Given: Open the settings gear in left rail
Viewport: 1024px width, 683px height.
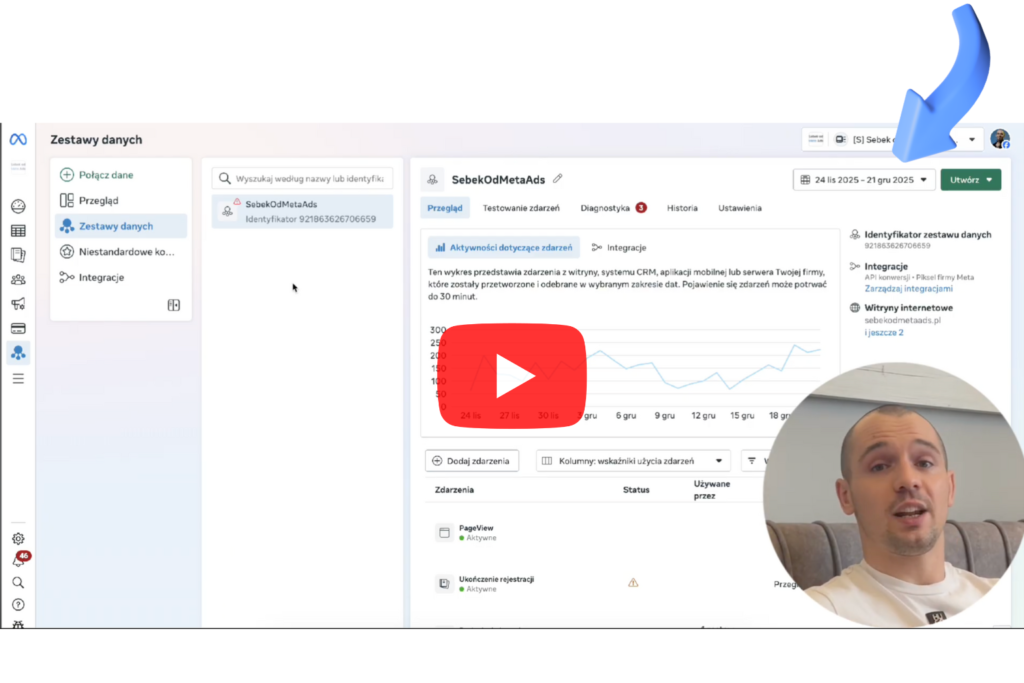Looking at the screenshot, I should [x=18, y=538].
